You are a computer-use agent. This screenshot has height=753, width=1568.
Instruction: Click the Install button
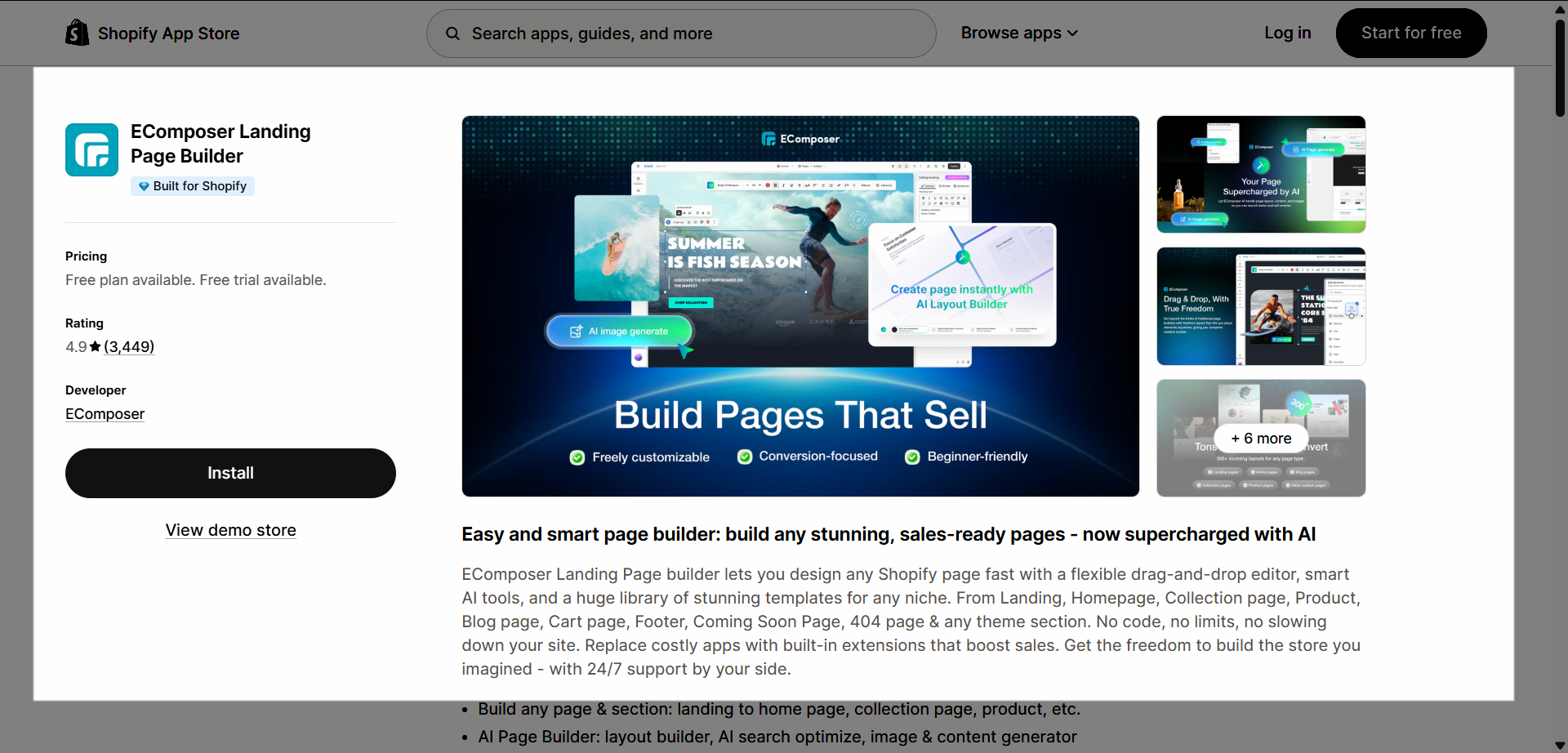pos(230,473)
